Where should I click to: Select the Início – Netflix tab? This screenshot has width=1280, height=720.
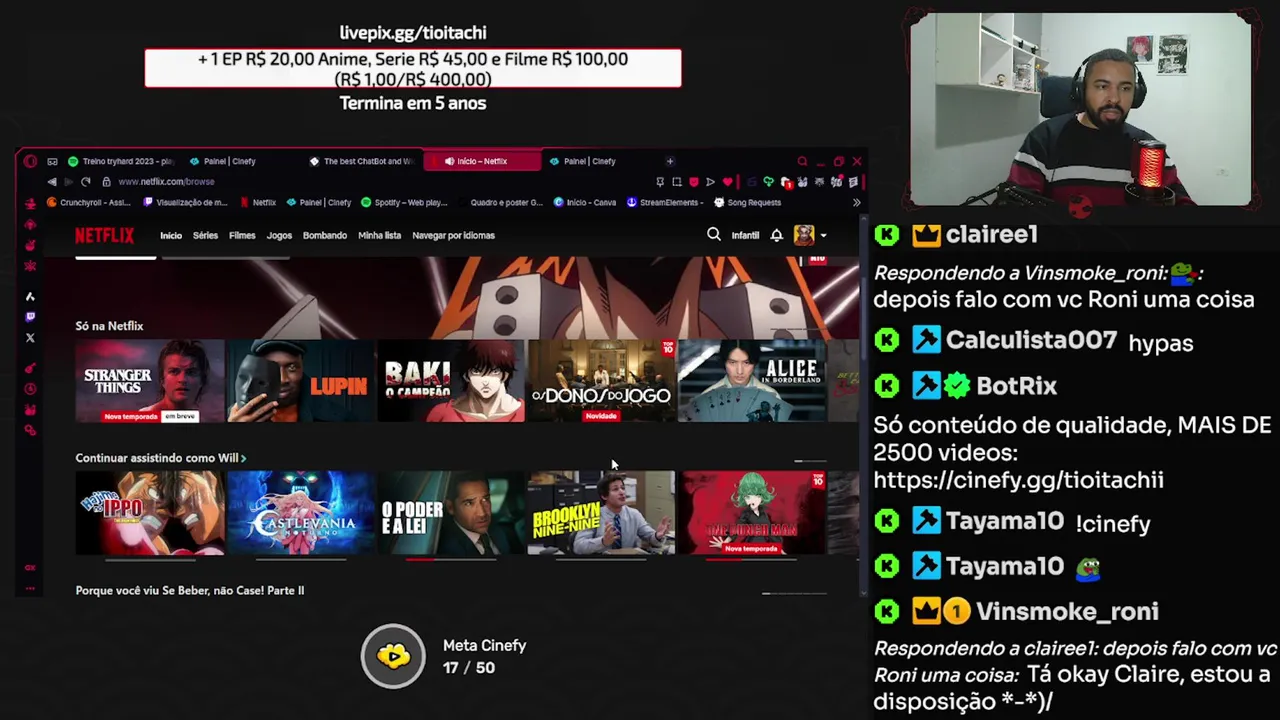480,161
